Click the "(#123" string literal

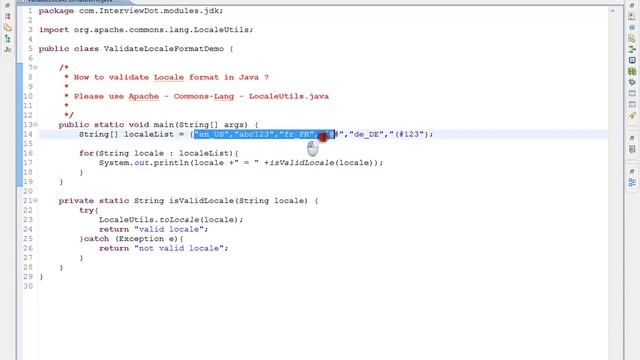coord(408,134)
